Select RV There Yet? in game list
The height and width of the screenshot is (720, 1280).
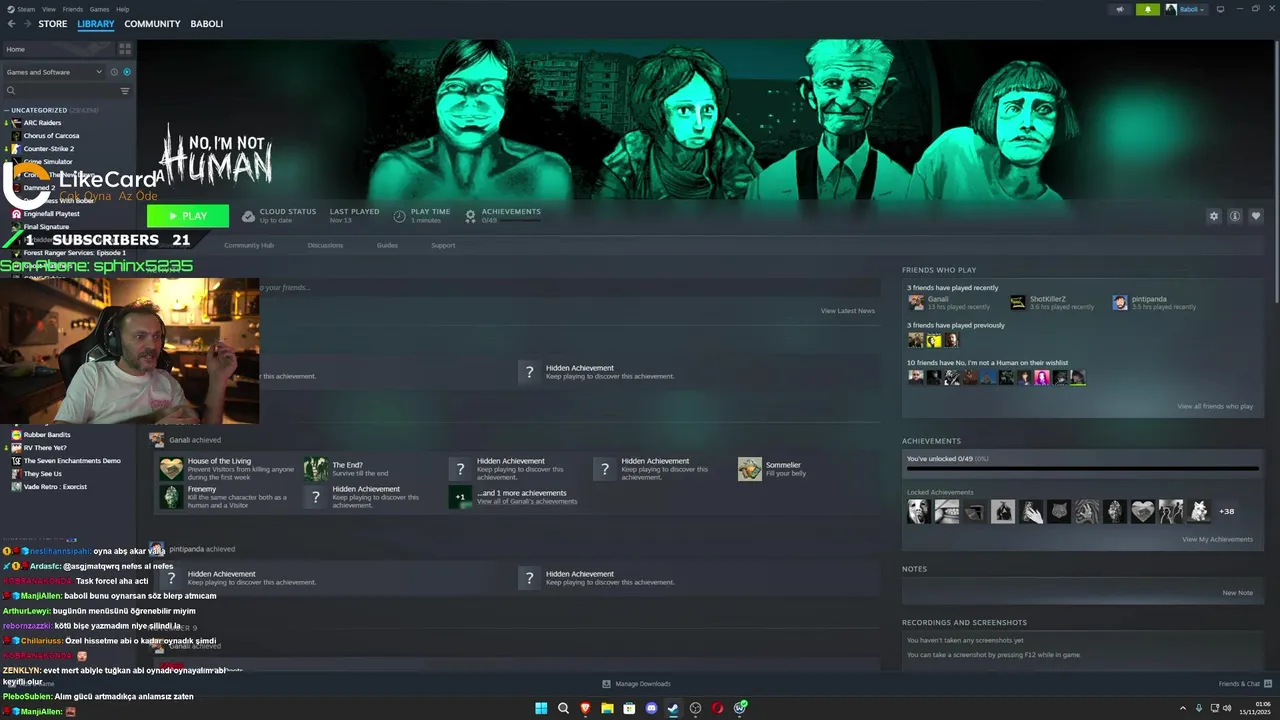[x=45, y=448]
